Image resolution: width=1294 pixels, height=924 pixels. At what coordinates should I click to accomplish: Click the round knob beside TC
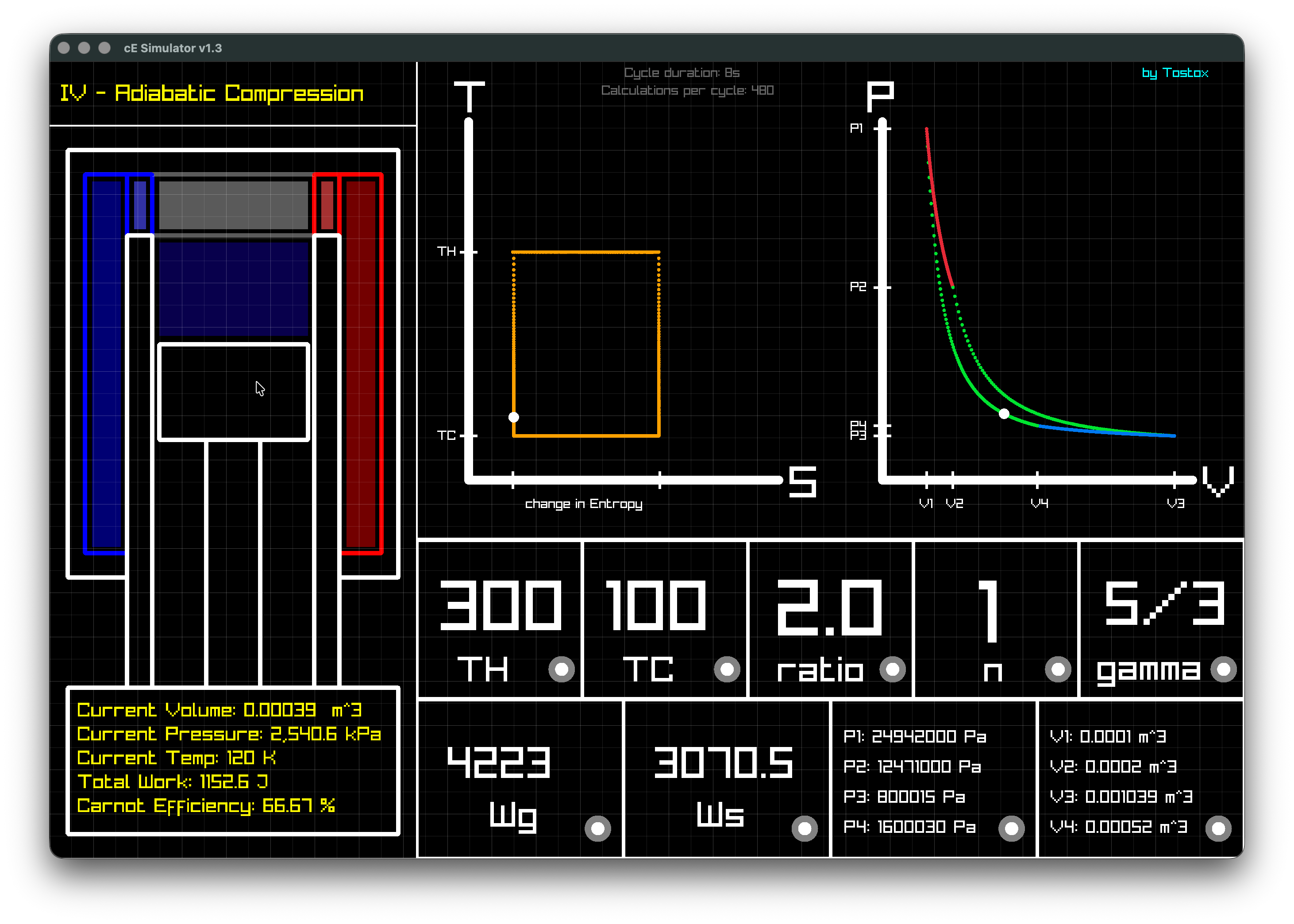click(727, 669)
